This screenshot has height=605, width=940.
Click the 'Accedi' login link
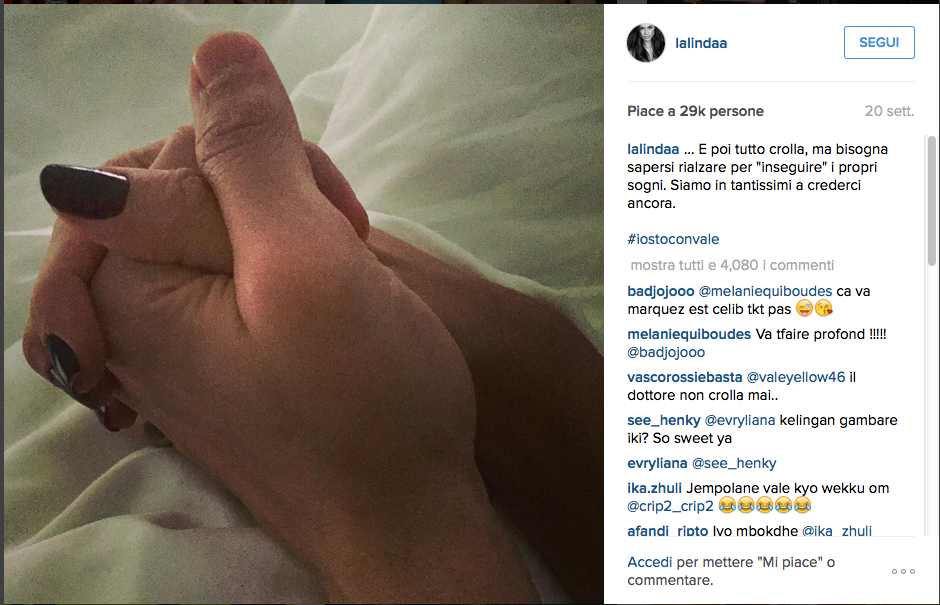click(650, 562)
